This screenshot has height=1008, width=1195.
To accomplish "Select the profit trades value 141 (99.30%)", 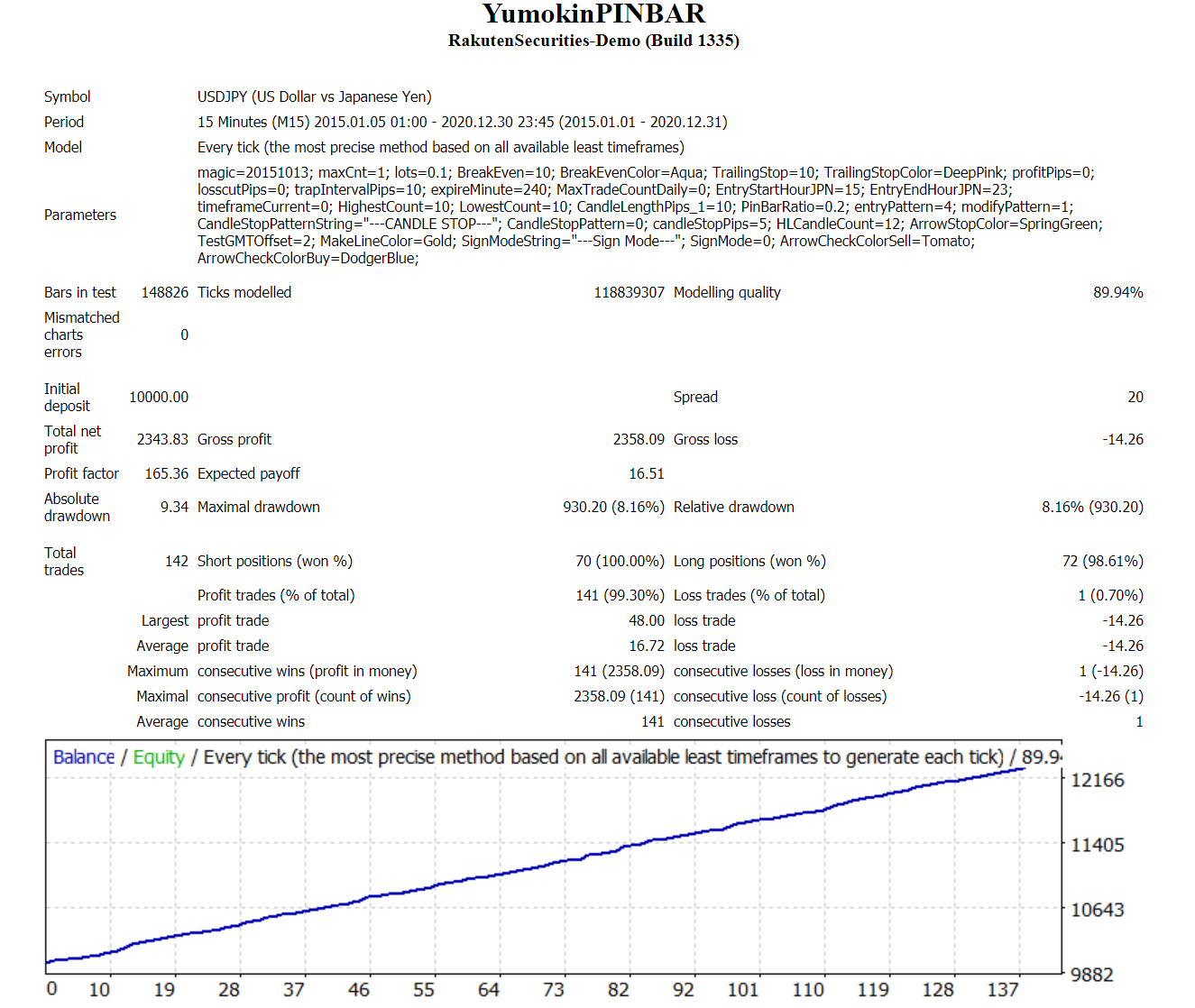I will (x=620, y=595).
